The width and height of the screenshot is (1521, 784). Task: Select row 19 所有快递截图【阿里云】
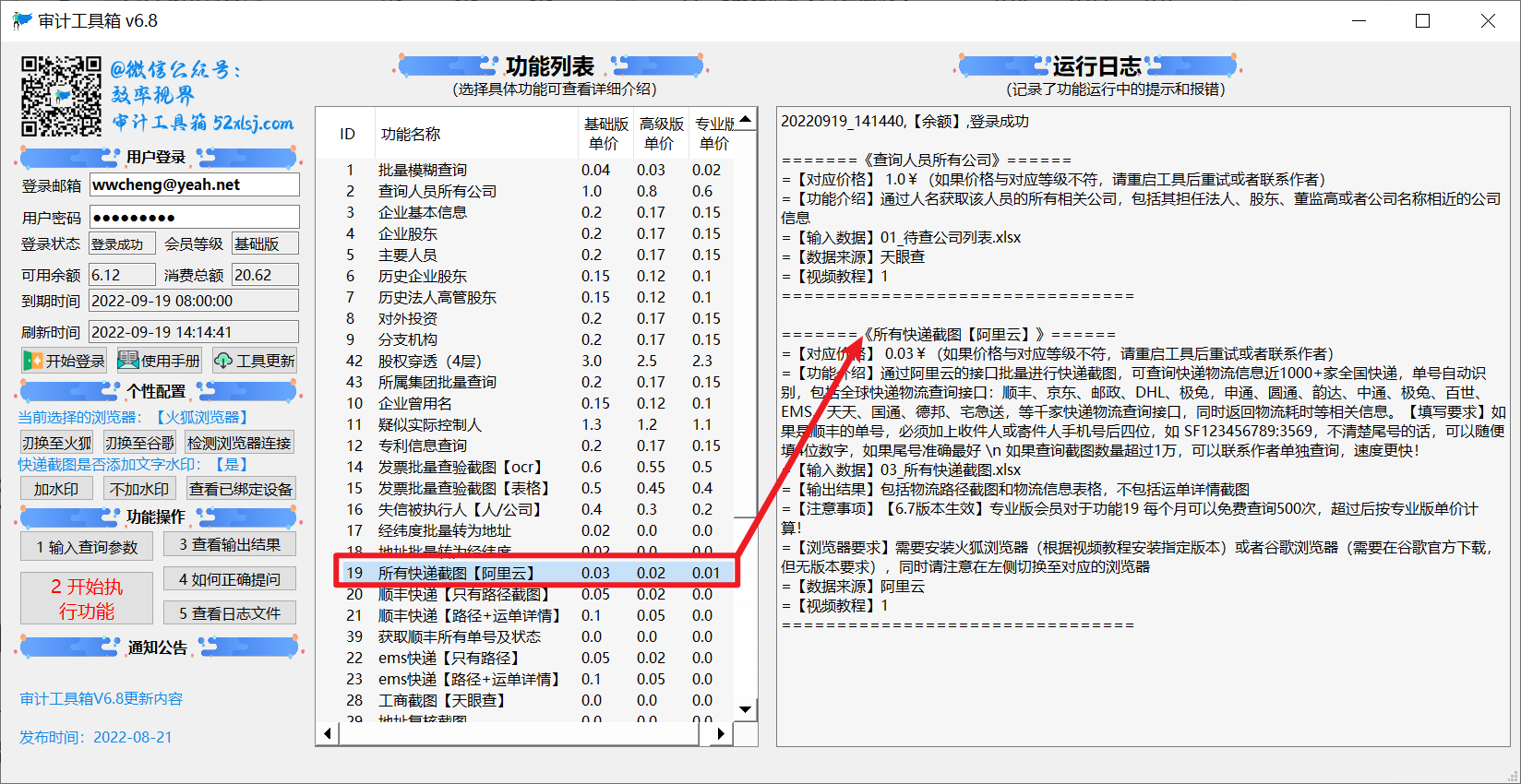(526, 573)
